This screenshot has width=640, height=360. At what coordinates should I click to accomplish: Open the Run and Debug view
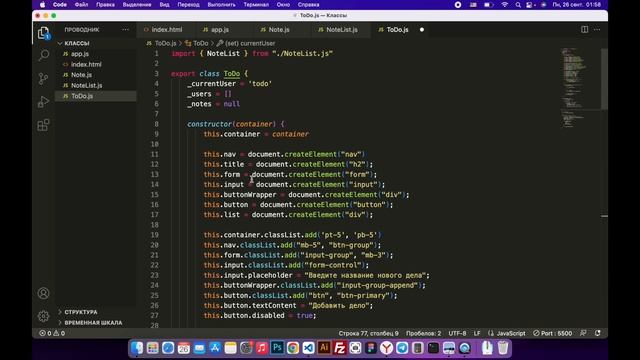click(x=43, y=102)
